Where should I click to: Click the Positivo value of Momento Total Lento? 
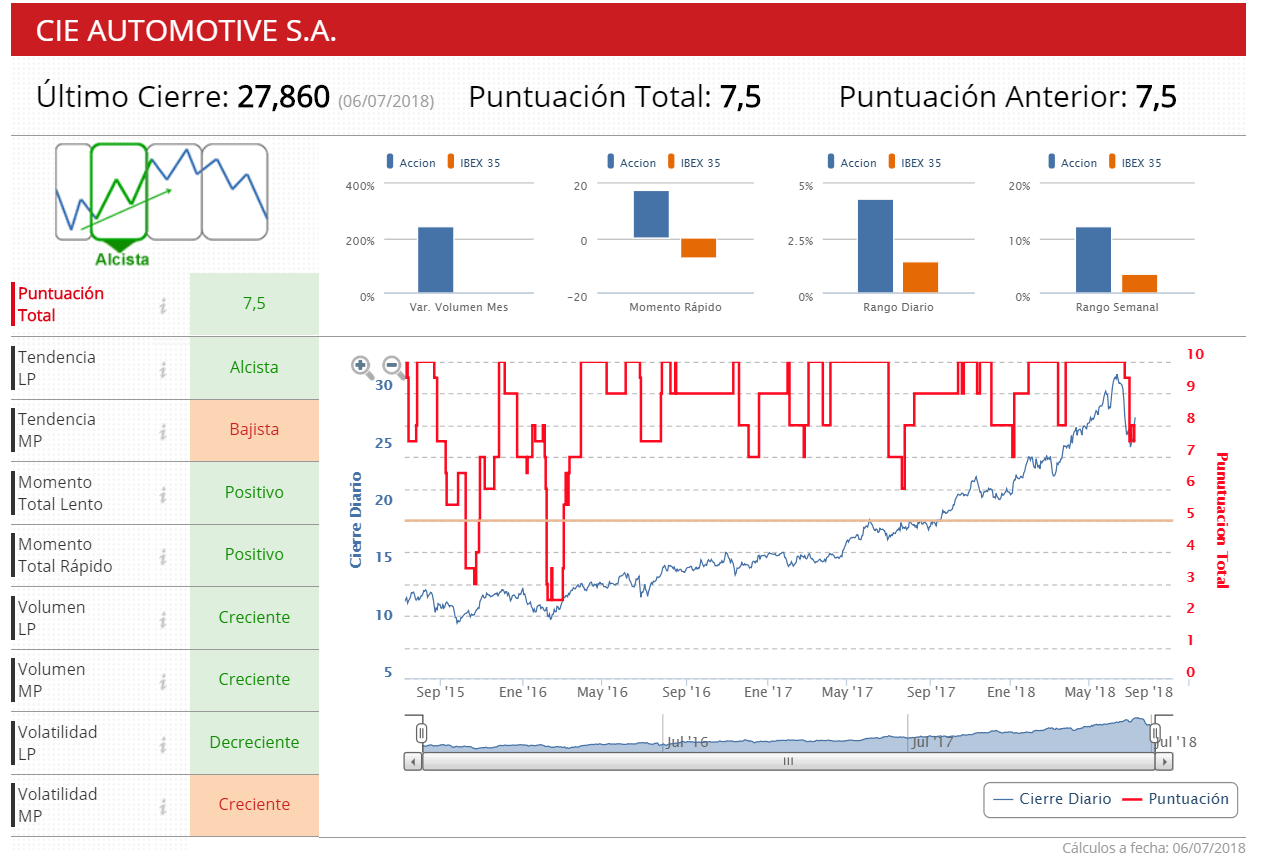(x=254, y=492)
